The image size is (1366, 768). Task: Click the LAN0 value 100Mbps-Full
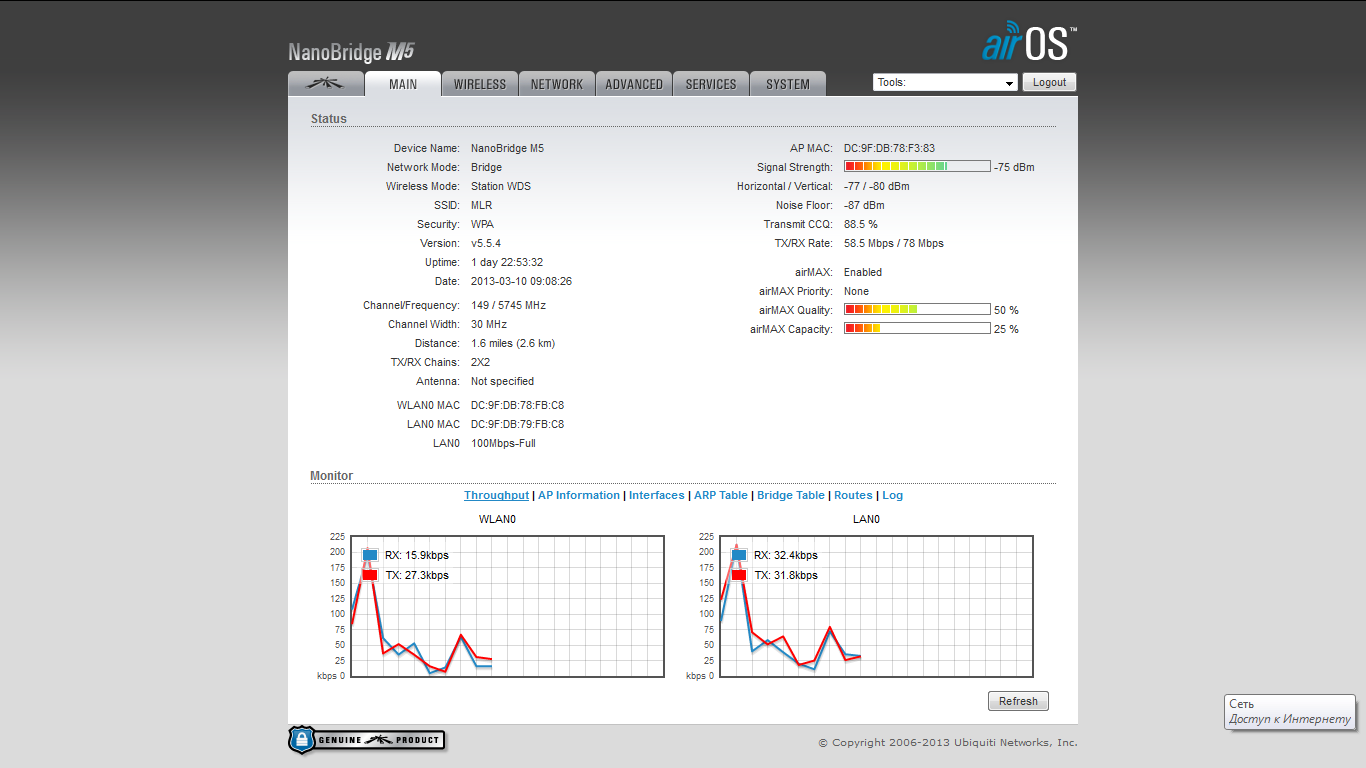pyautogui.click(x=503, y=443)
